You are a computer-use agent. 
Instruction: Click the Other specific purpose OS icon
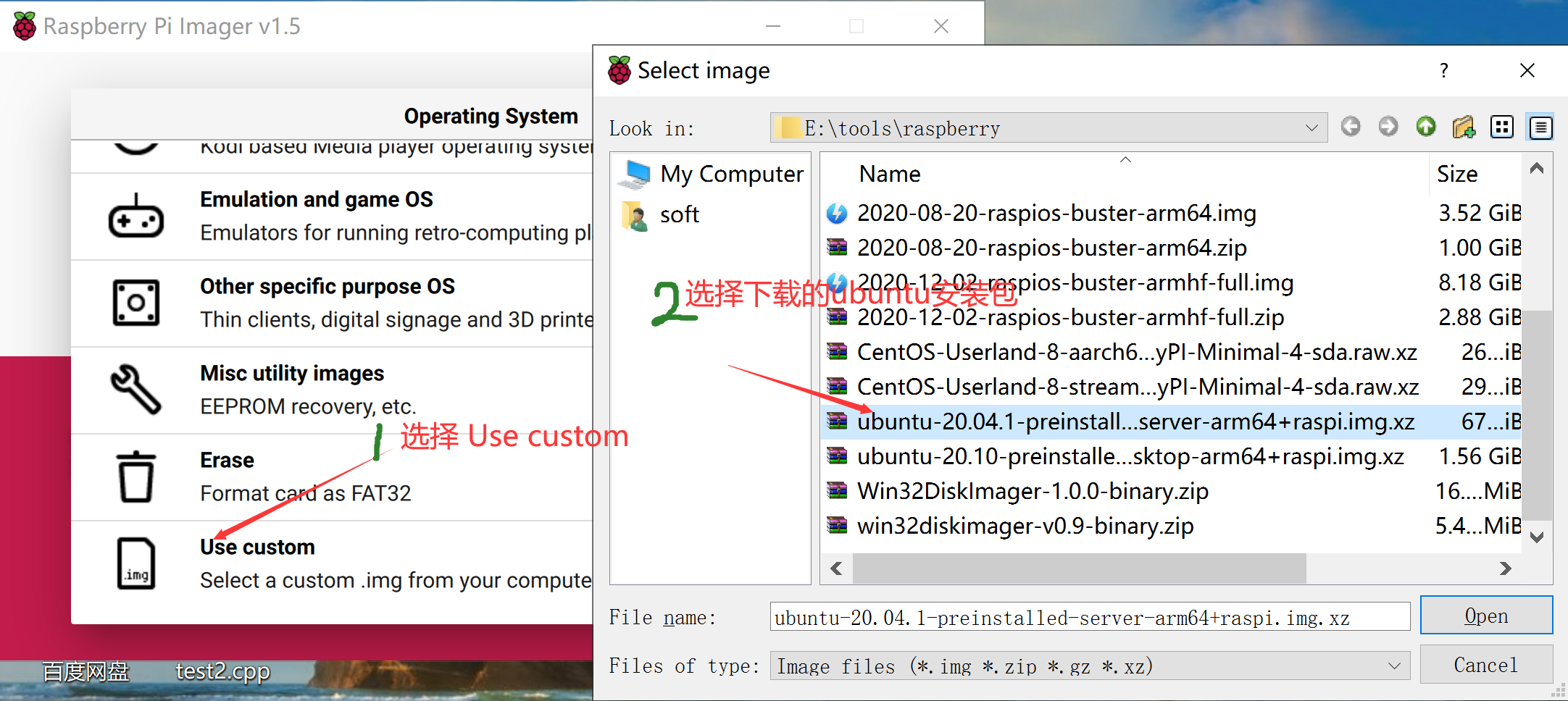click(135, 303)
